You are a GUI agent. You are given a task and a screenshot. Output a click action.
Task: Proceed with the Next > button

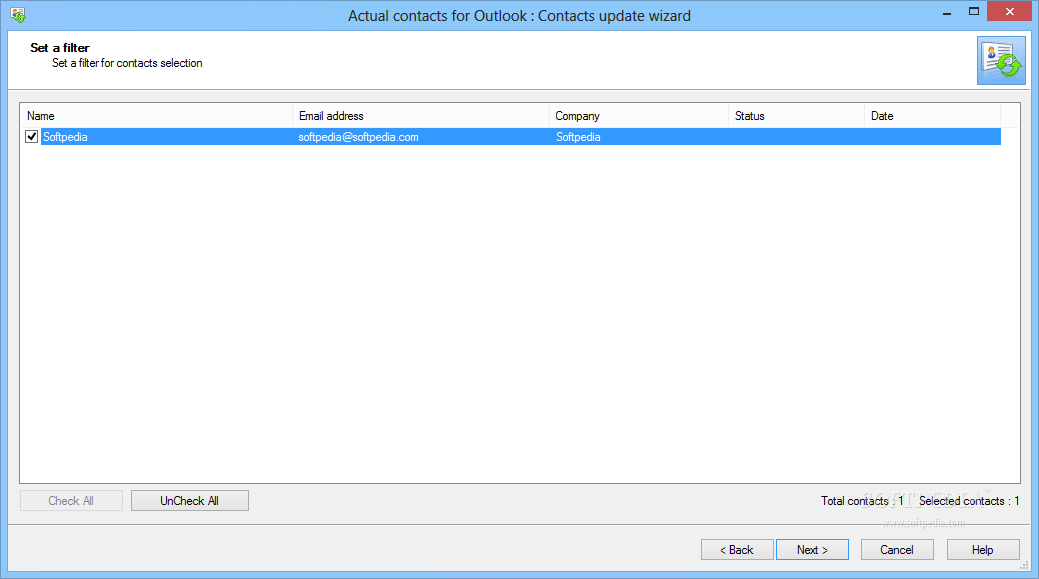tap(812, 550)
